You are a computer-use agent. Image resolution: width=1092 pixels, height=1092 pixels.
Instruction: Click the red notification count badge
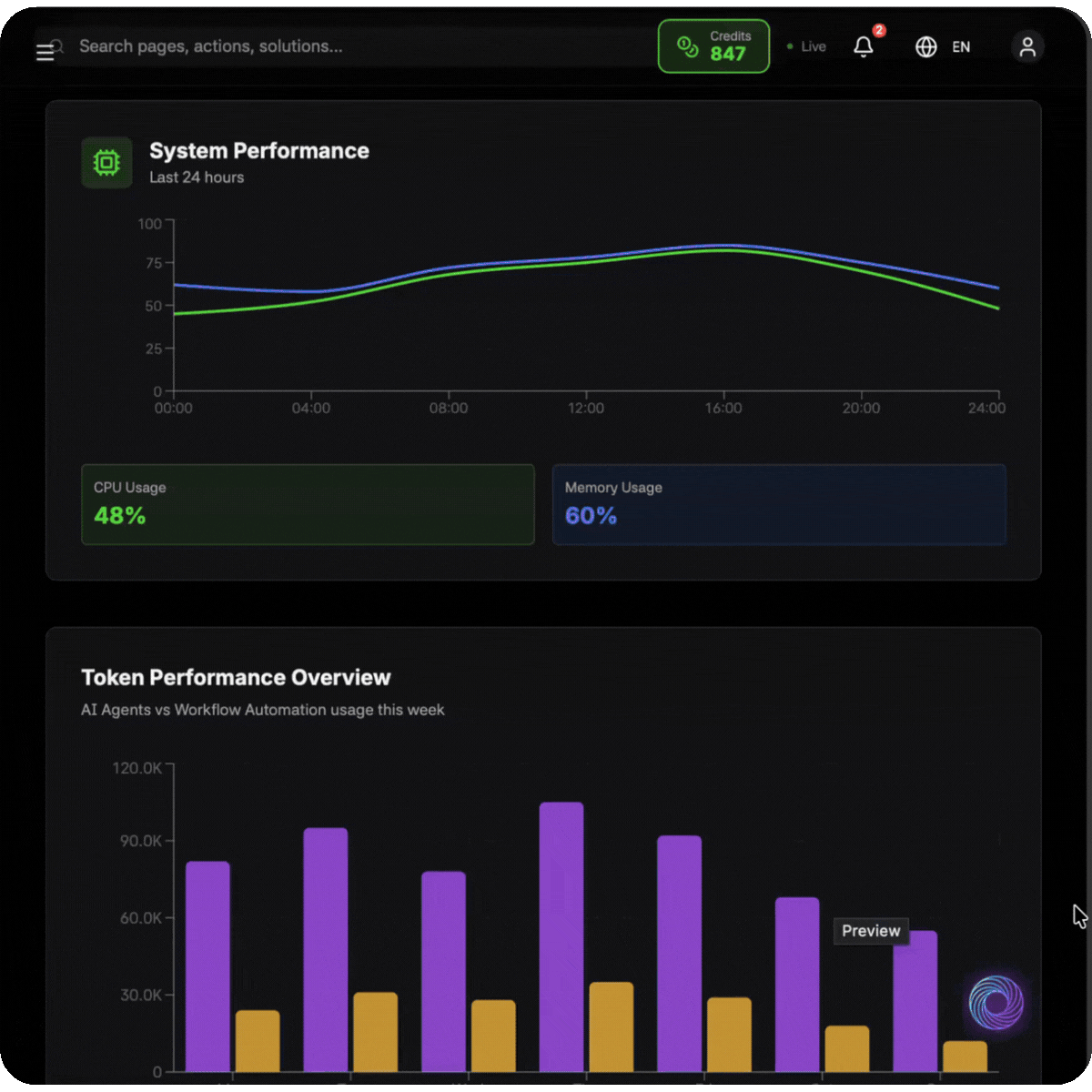(x=879, y=31)
